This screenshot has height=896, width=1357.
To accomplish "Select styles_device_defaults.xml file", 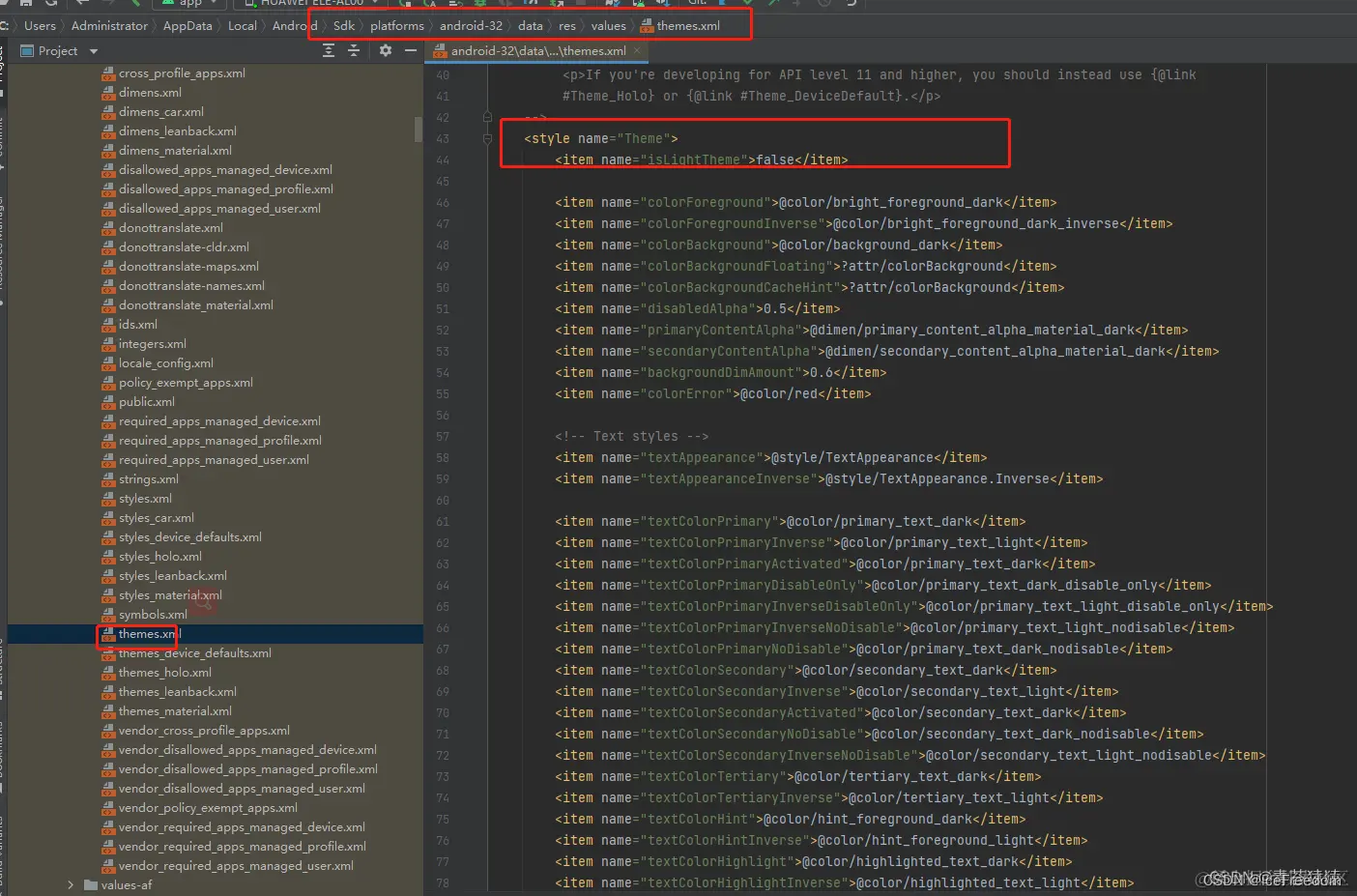I will point(189,537).
